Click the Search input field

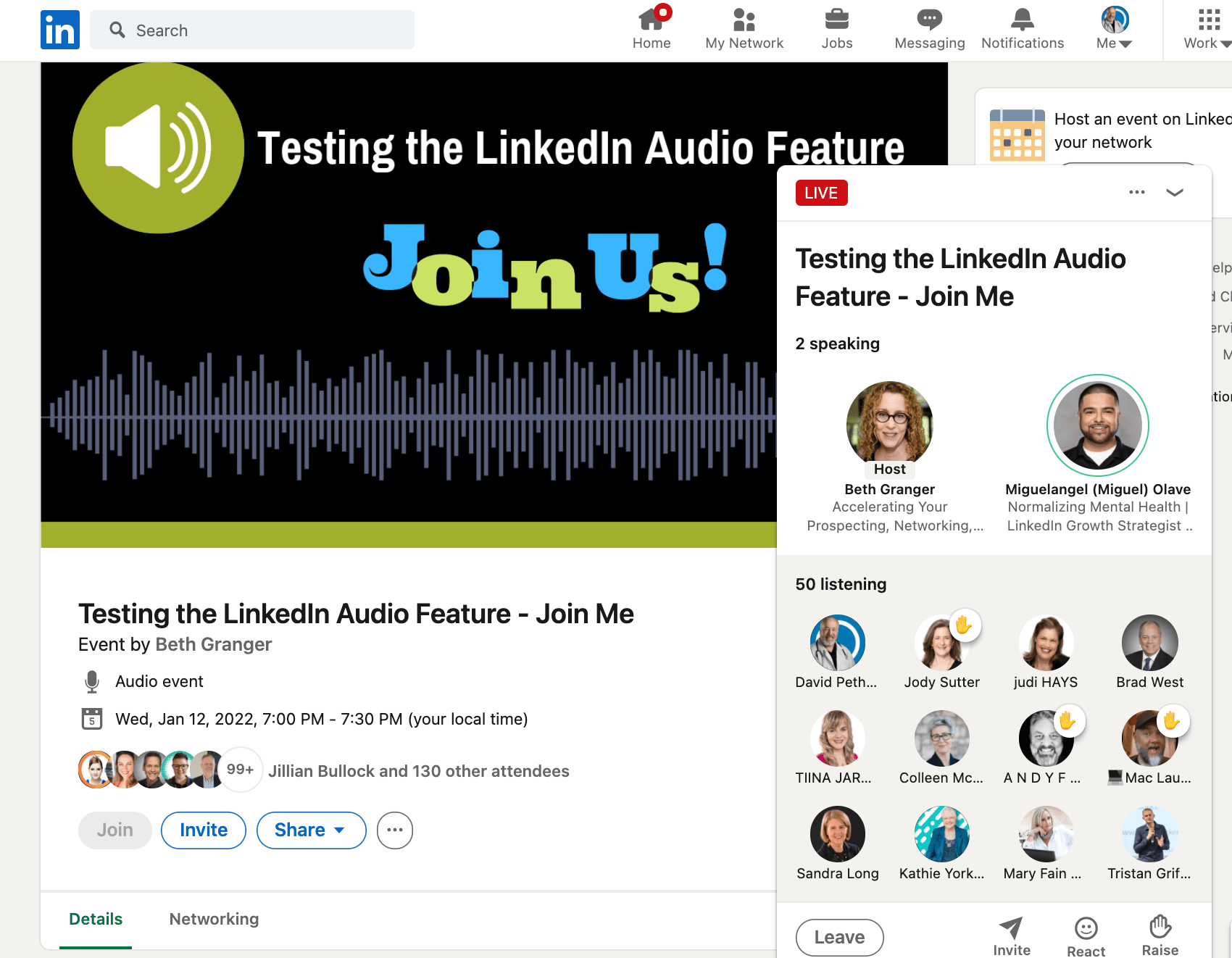(252, 30)
